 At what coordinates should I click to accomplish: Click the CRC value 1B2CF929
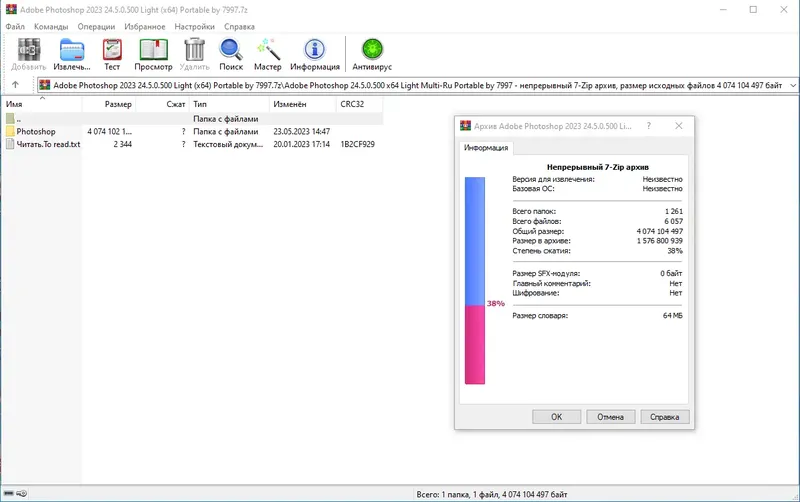(358, 144)
